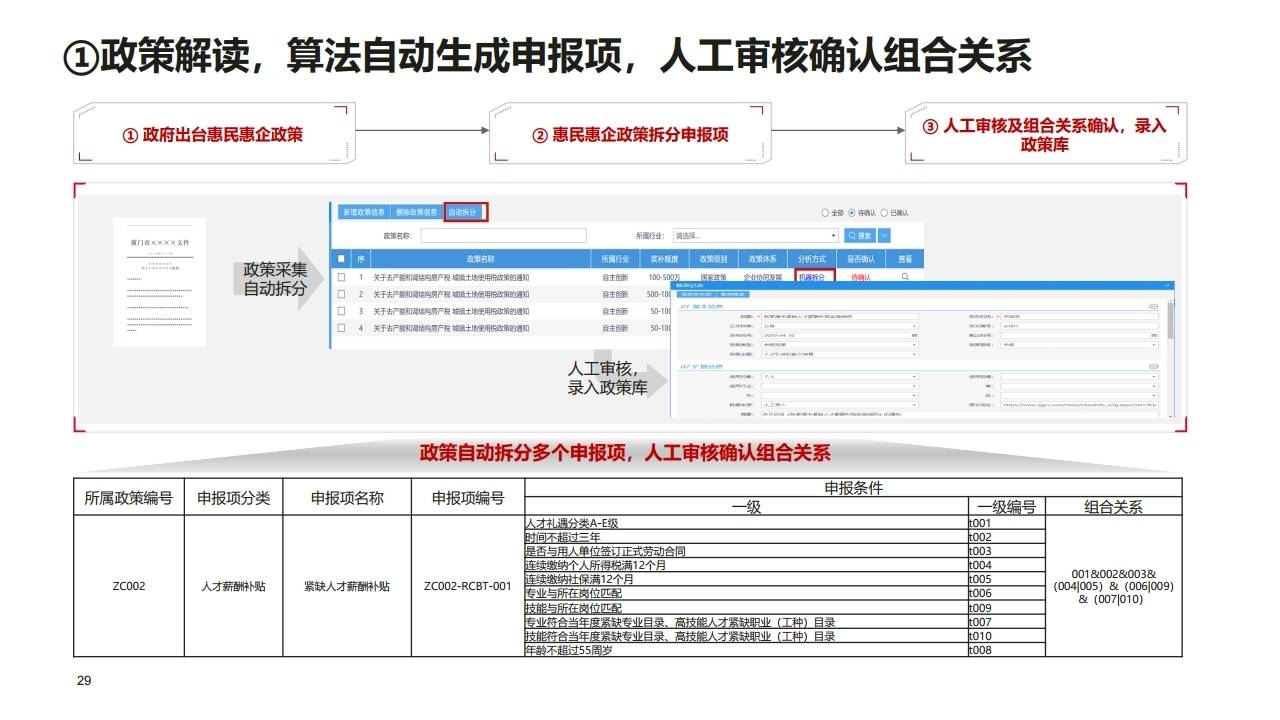Click the 是否确认 column header

[x=861, y=259]
